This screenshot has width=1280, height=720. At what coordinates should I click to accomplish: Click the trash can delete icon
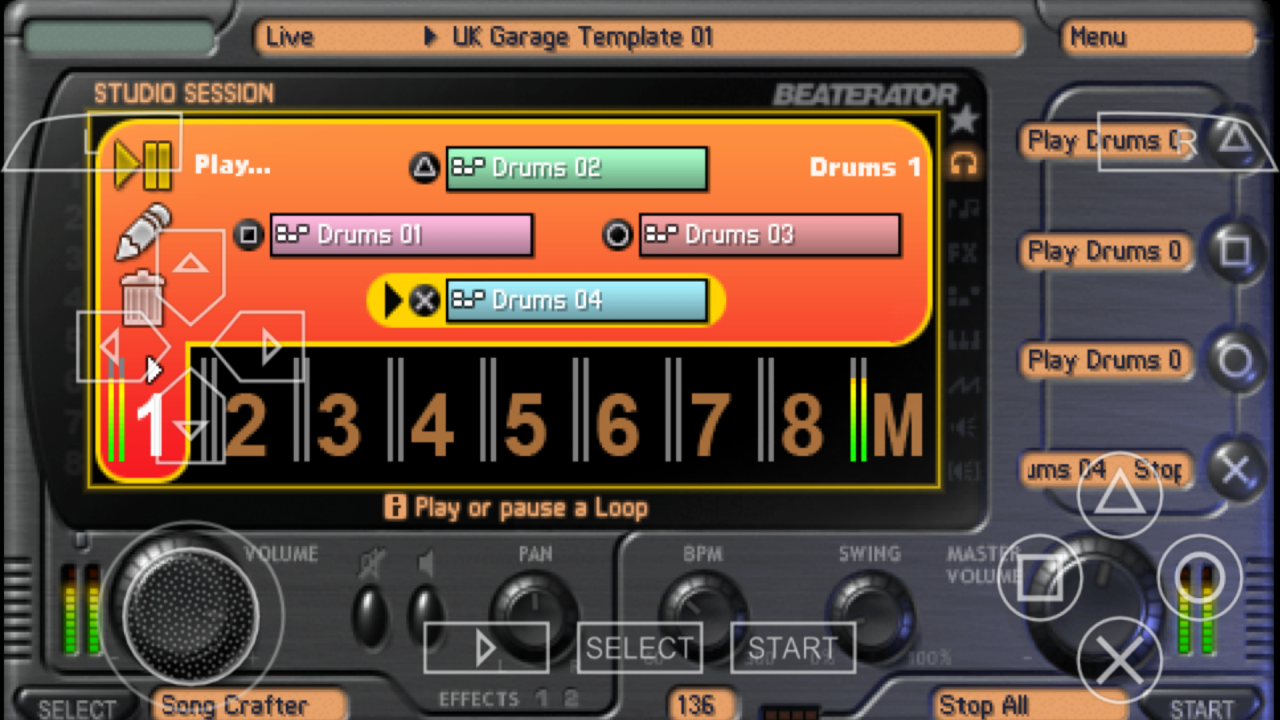click(x=141, y=296)
